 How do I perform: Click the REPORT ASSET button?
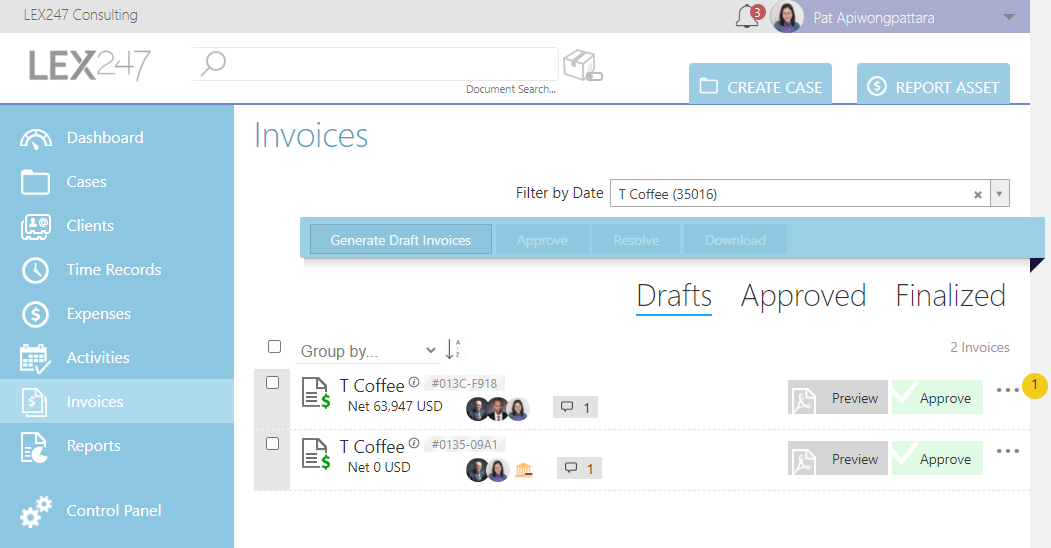pyautogui.click(x=933, y=84)
